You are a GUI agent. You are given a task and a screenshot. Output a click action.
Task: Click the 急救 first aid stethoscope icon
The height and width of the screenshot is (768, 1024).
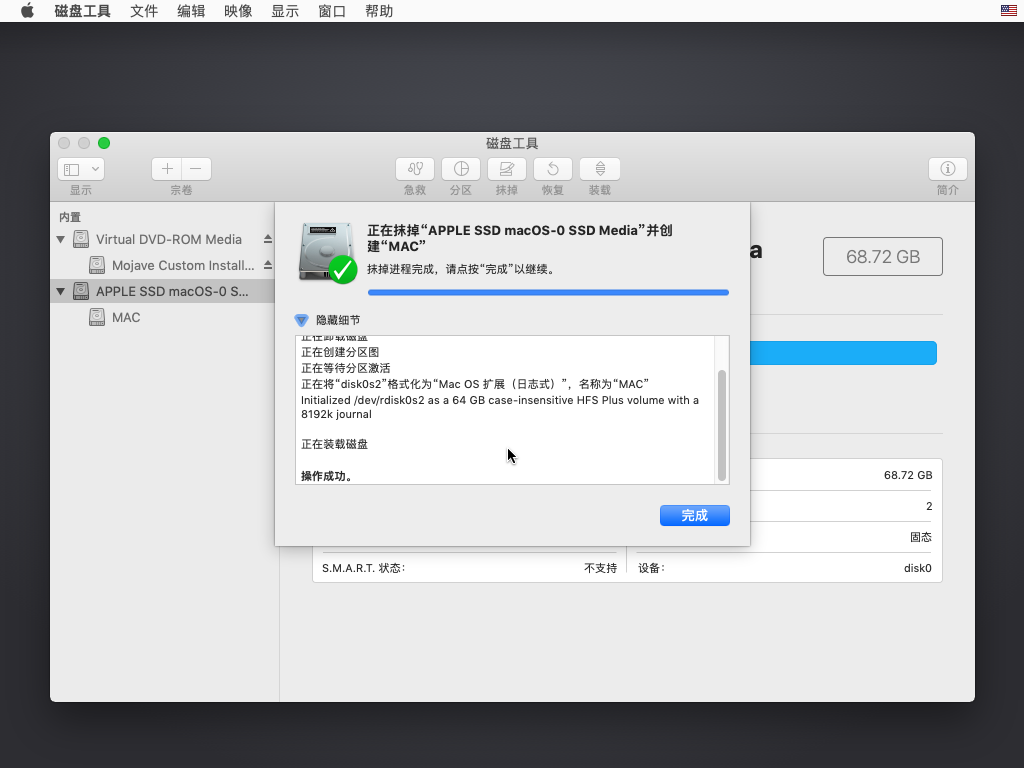pyautogui.click(x=415, y=169)
